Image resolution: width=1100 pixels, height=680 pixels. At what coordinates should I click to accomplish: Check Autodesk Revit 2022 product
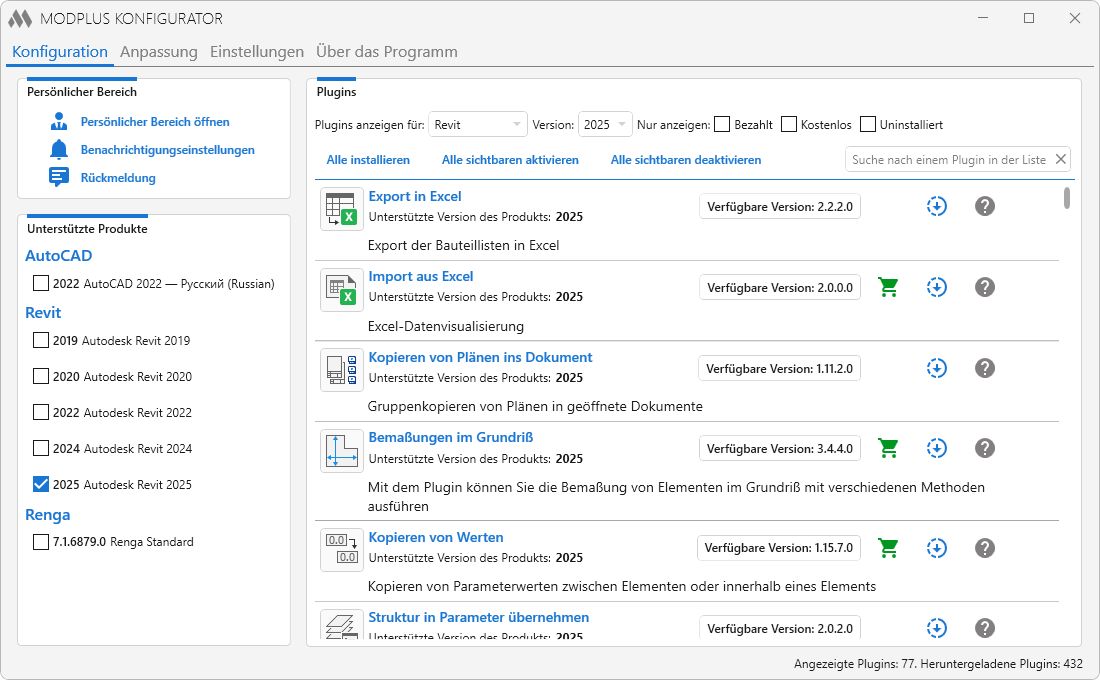pos(41,412)
